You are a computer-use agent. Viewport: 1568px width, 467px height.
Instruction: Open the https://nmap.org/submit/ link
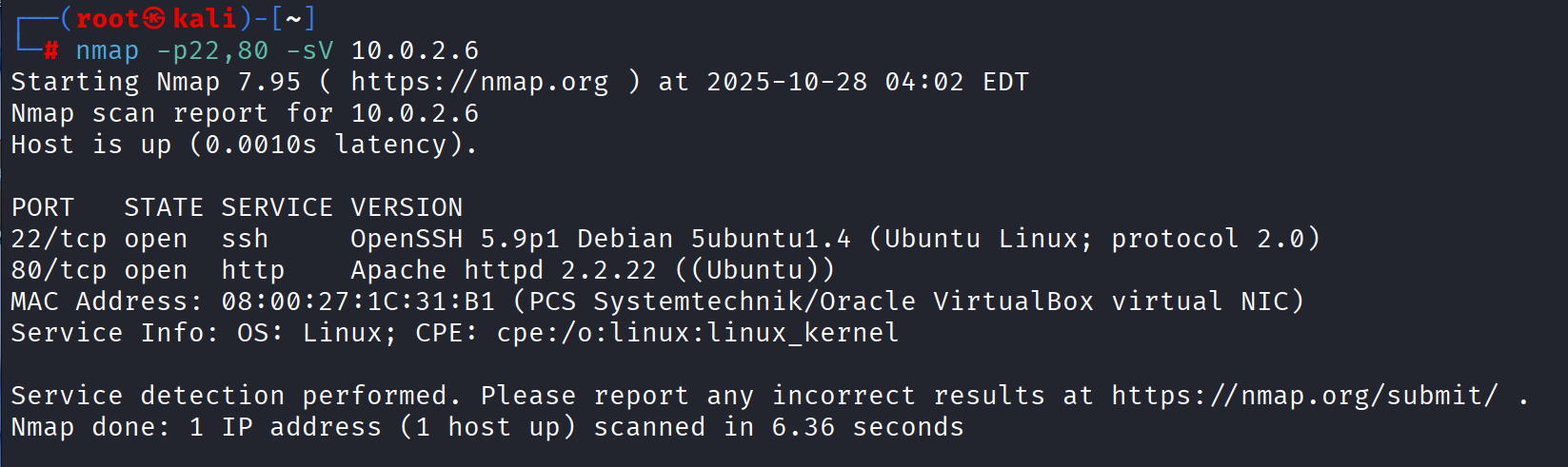[1304, 396]
